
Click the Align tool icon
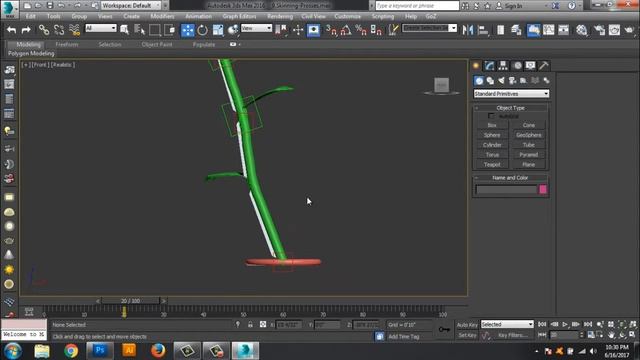tap(483, 30)
